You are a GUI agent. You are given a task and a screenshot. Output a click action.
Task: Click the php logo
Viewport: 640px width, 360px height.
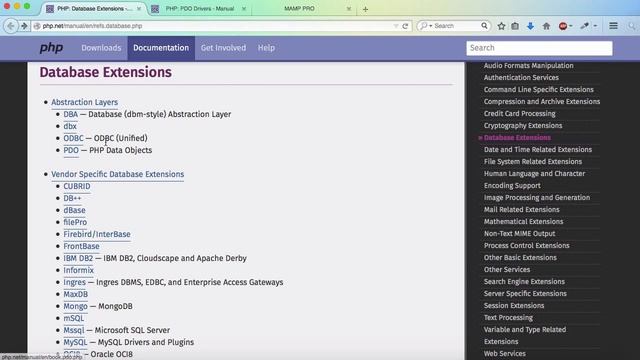pos(51,48)
